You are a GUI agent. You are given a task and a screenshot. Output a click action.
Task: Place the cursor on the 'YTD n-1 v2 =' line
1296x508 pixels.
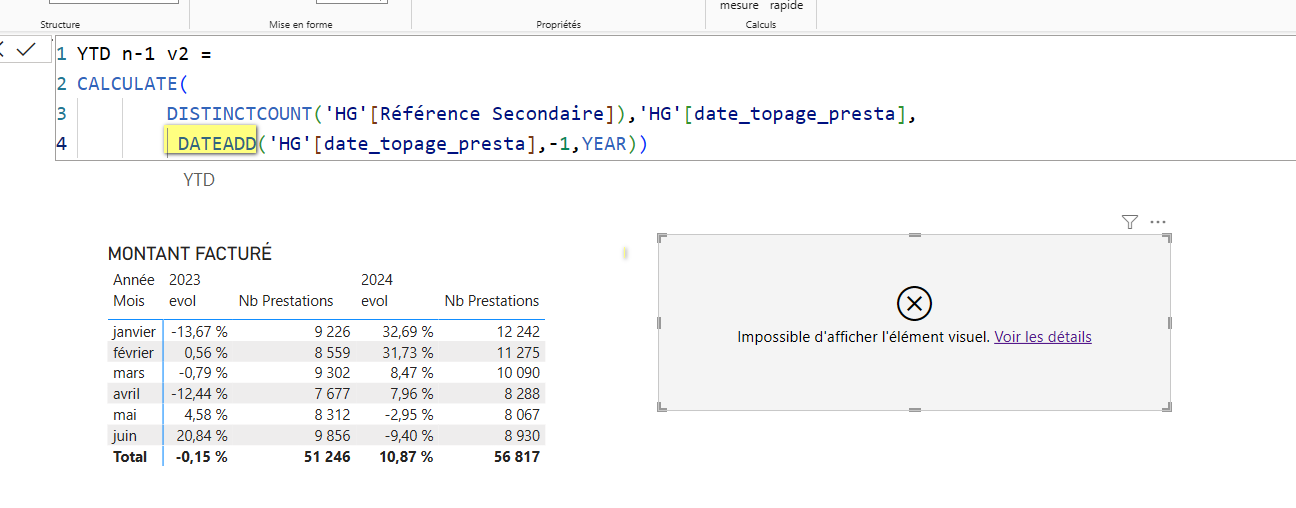click(x=144, y=54)
